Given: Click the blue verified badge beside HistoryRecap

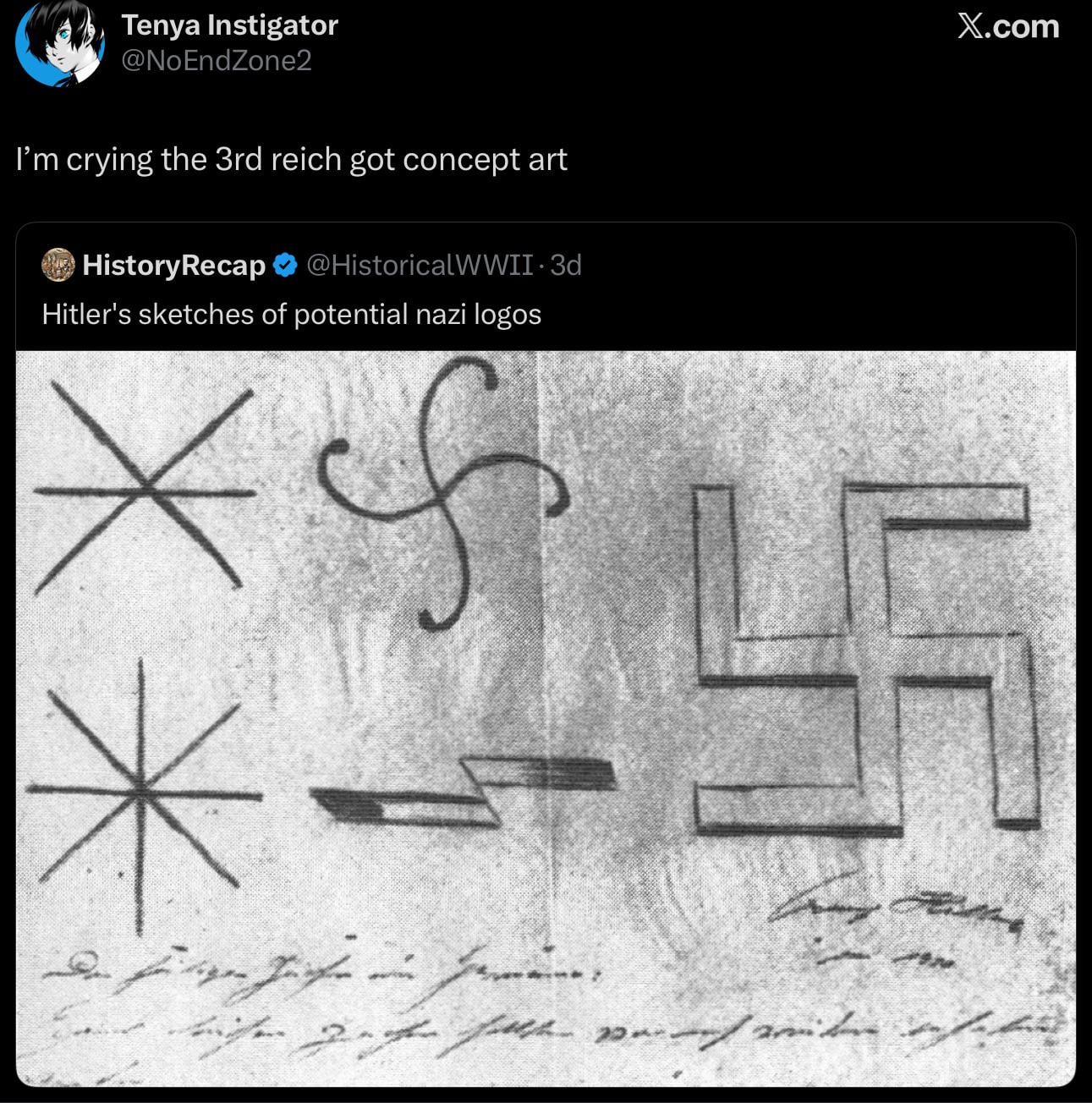Looking at the screenshot, I should click(x=286, y=266).
